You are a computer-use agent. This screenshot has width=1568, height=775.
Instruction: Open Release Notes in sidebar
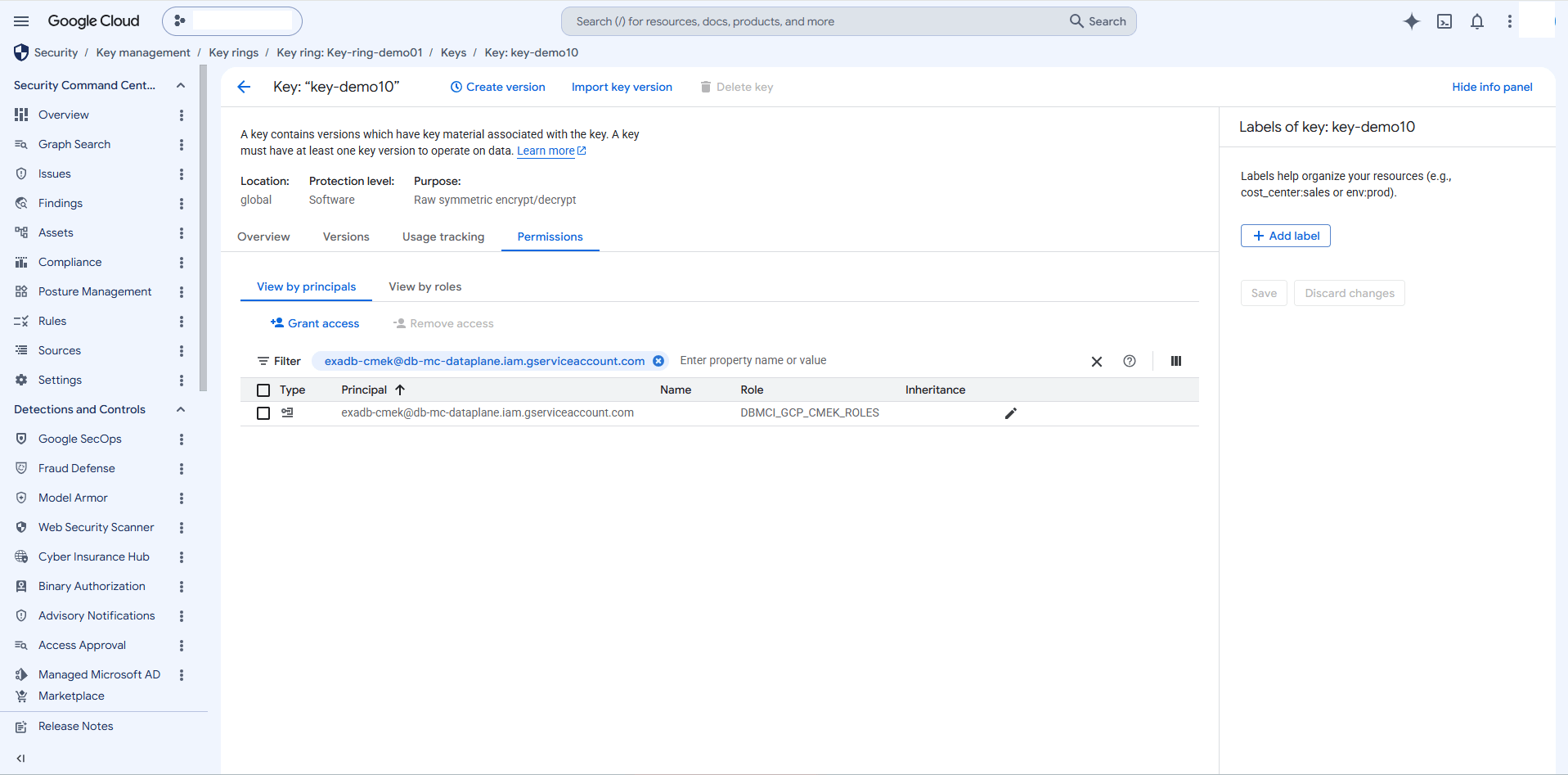tap(75, 727)
